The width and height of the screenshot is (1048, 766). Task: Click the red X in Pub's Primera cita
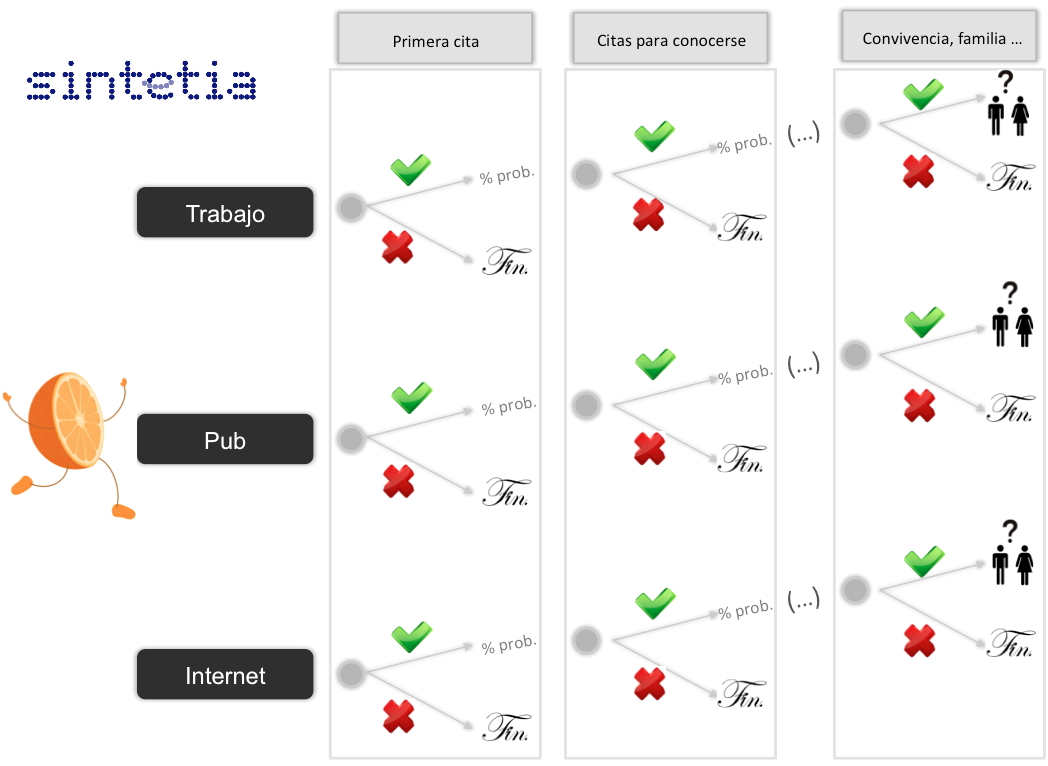399,481
